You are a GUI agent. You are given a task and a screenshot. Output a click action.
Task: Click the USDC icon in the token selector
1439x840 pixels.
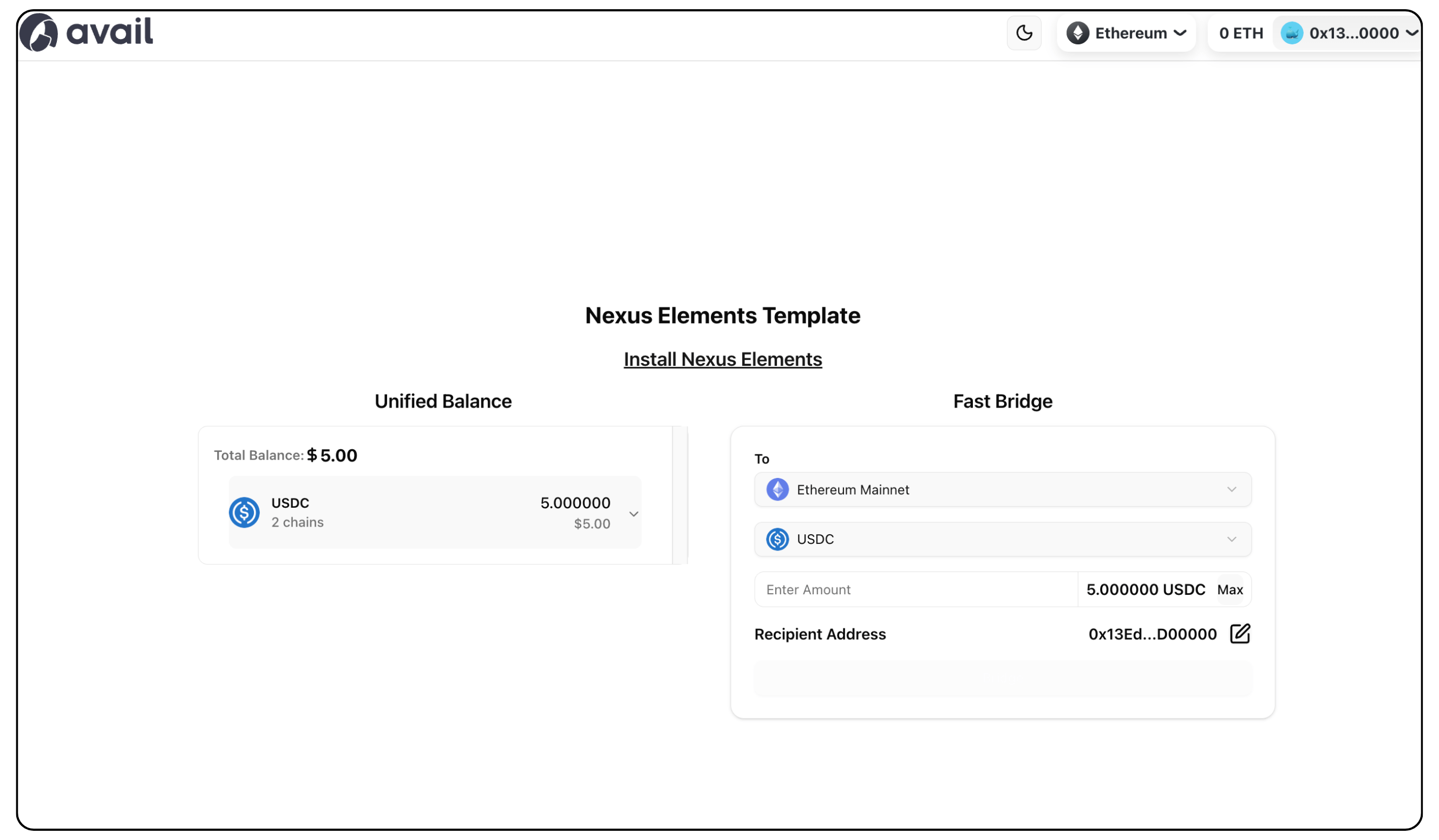point(776,539)
